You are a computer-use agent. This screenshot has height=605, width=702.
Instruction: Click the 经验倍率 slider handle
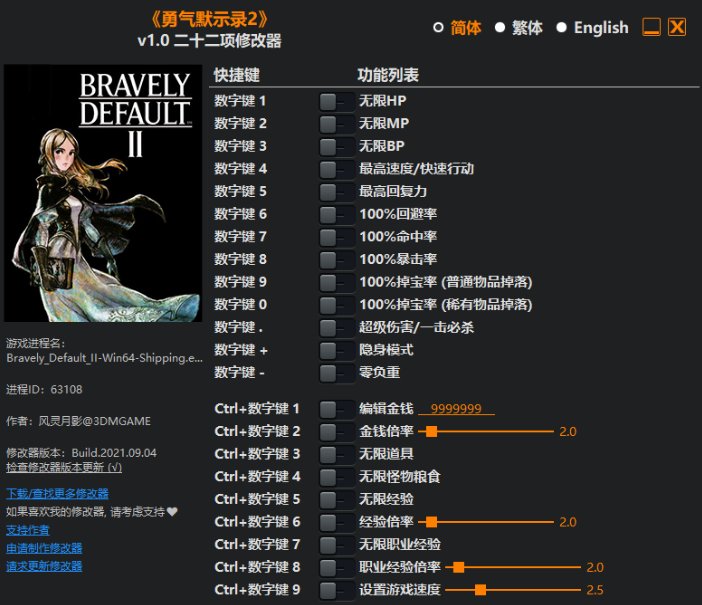pos(431,522)
